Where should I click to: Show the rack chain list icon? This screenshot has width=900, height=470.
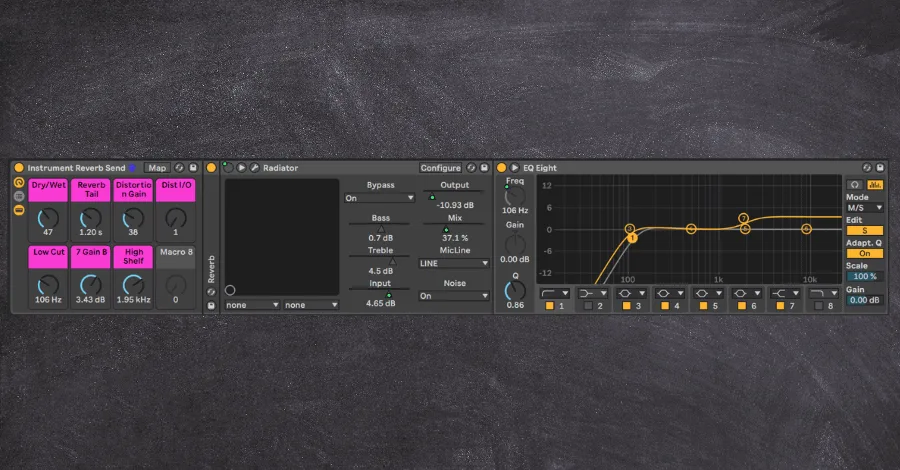coord(19,196)
